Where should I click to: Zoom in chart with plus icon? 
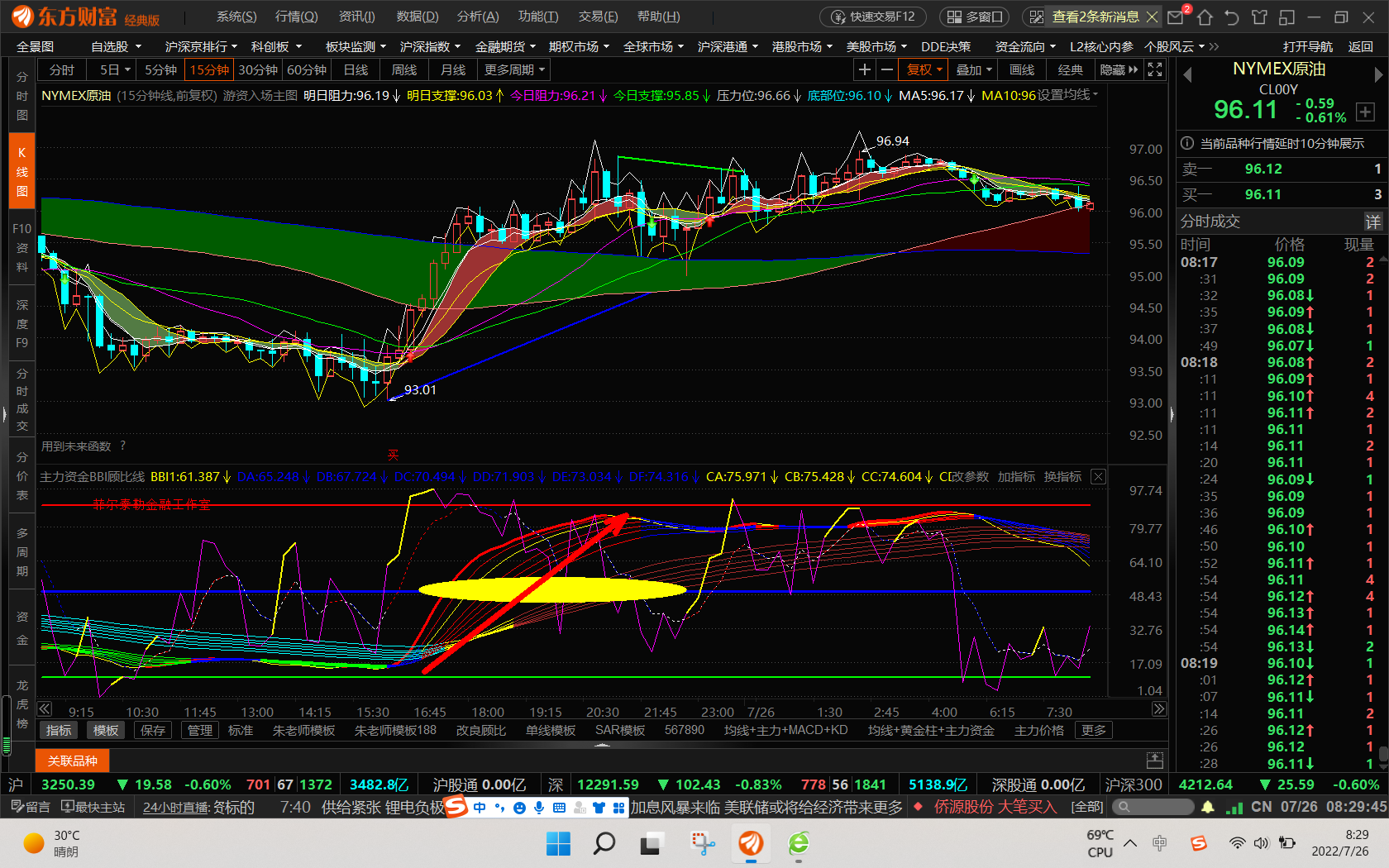click(x=864, y=70)
